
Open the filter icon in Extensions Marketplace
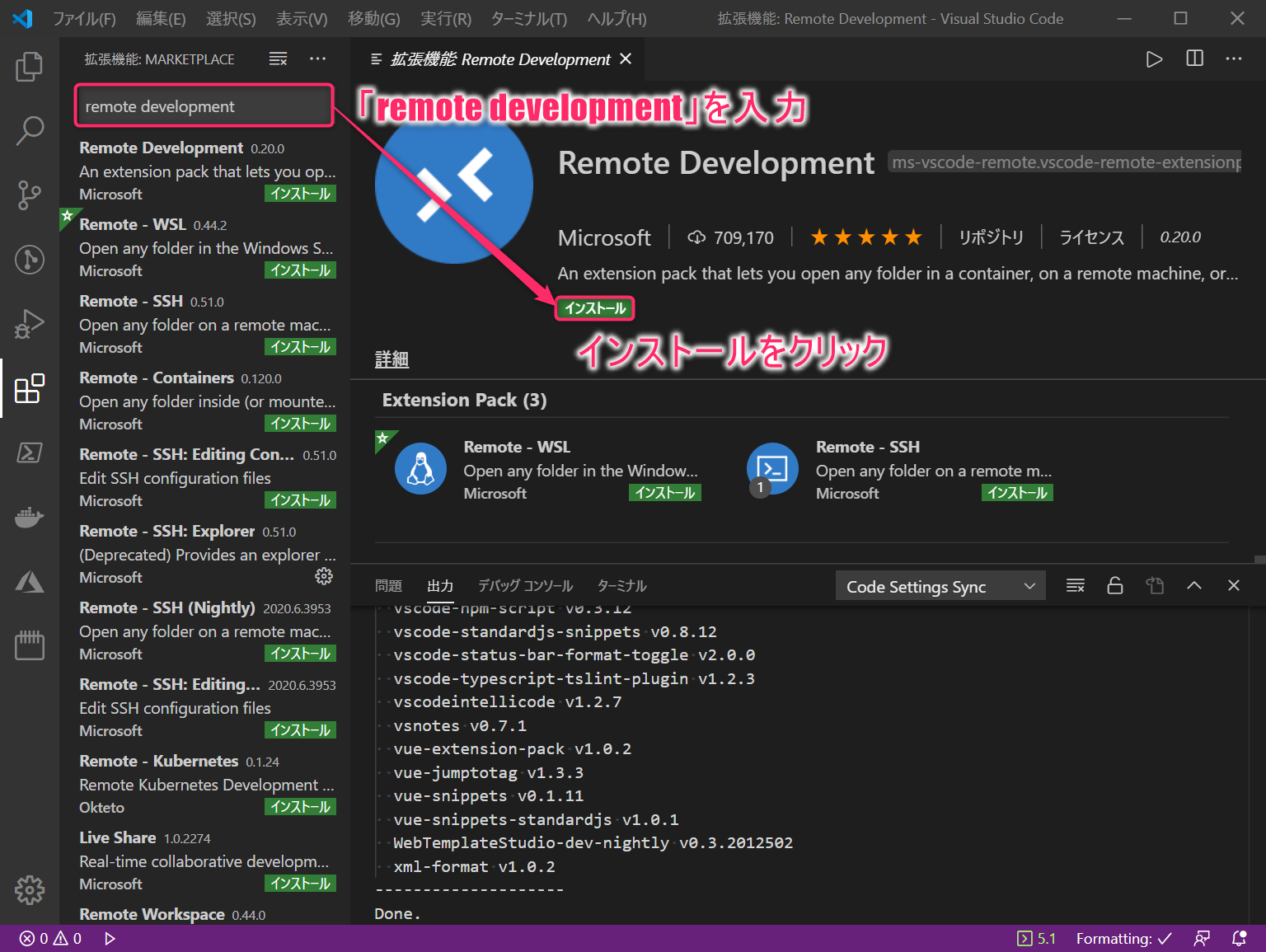point(278,59)
